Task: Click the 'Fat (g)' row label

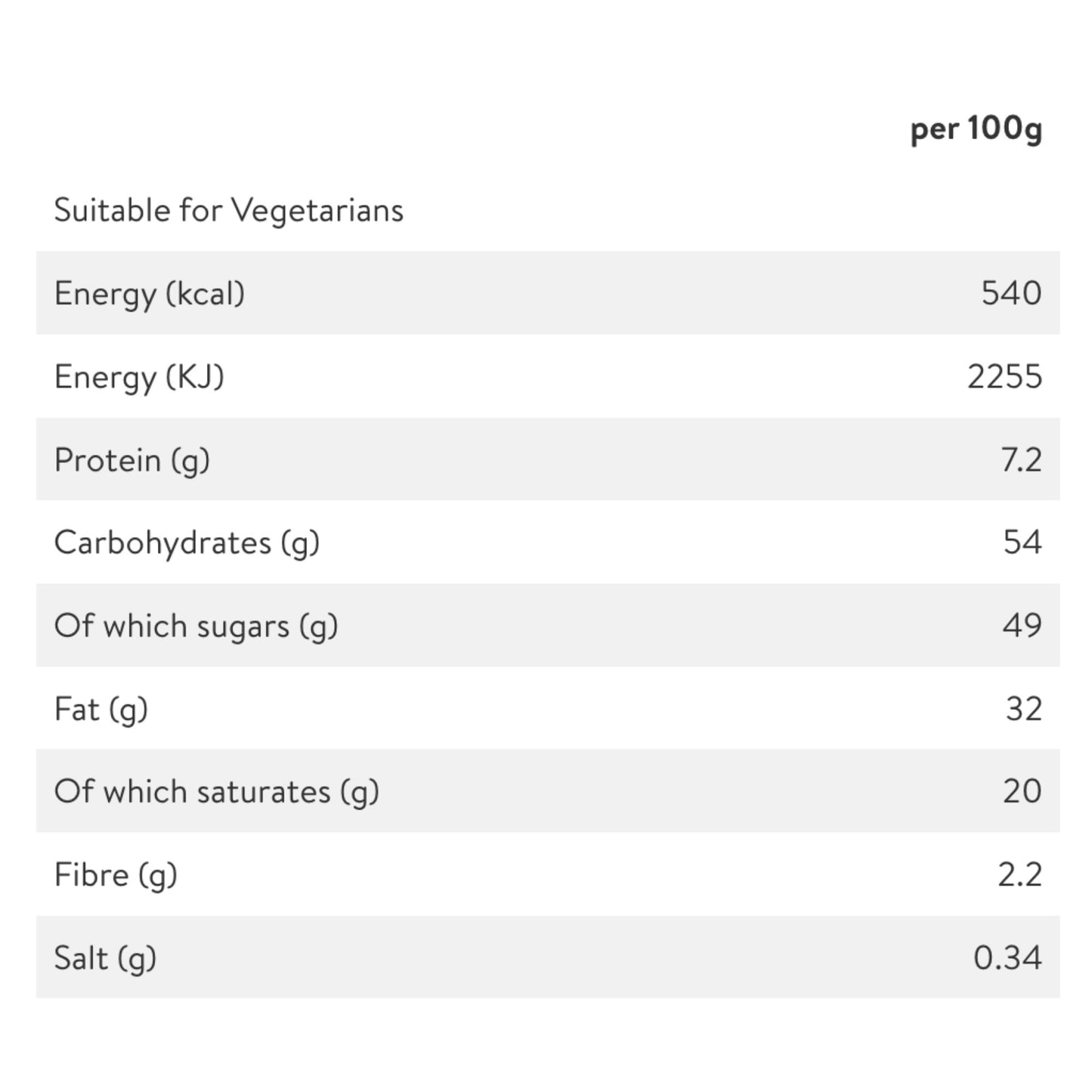Action: click(101, 710)
